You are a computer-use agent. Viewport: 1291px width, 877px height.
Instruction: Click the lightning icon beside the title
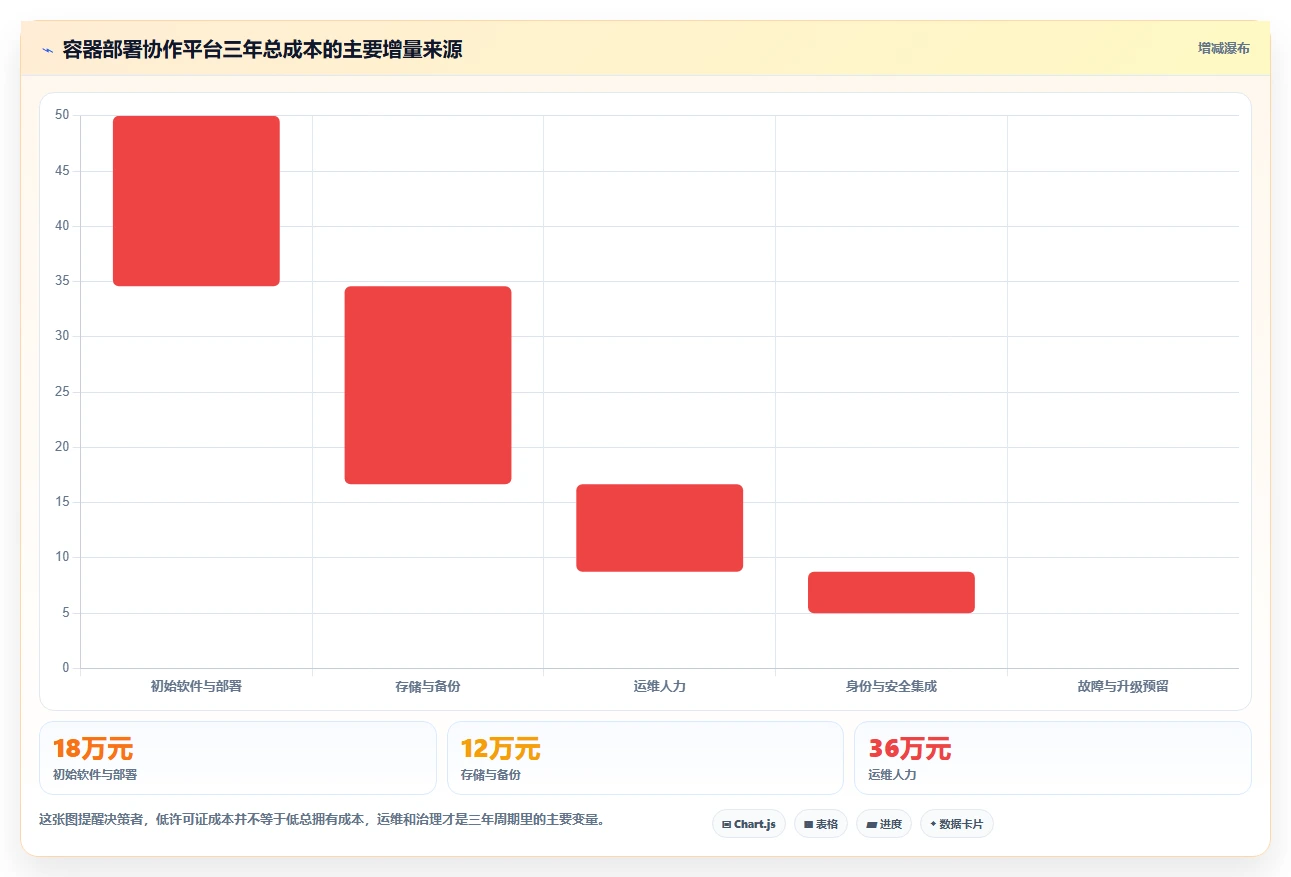tap(48, 49)
